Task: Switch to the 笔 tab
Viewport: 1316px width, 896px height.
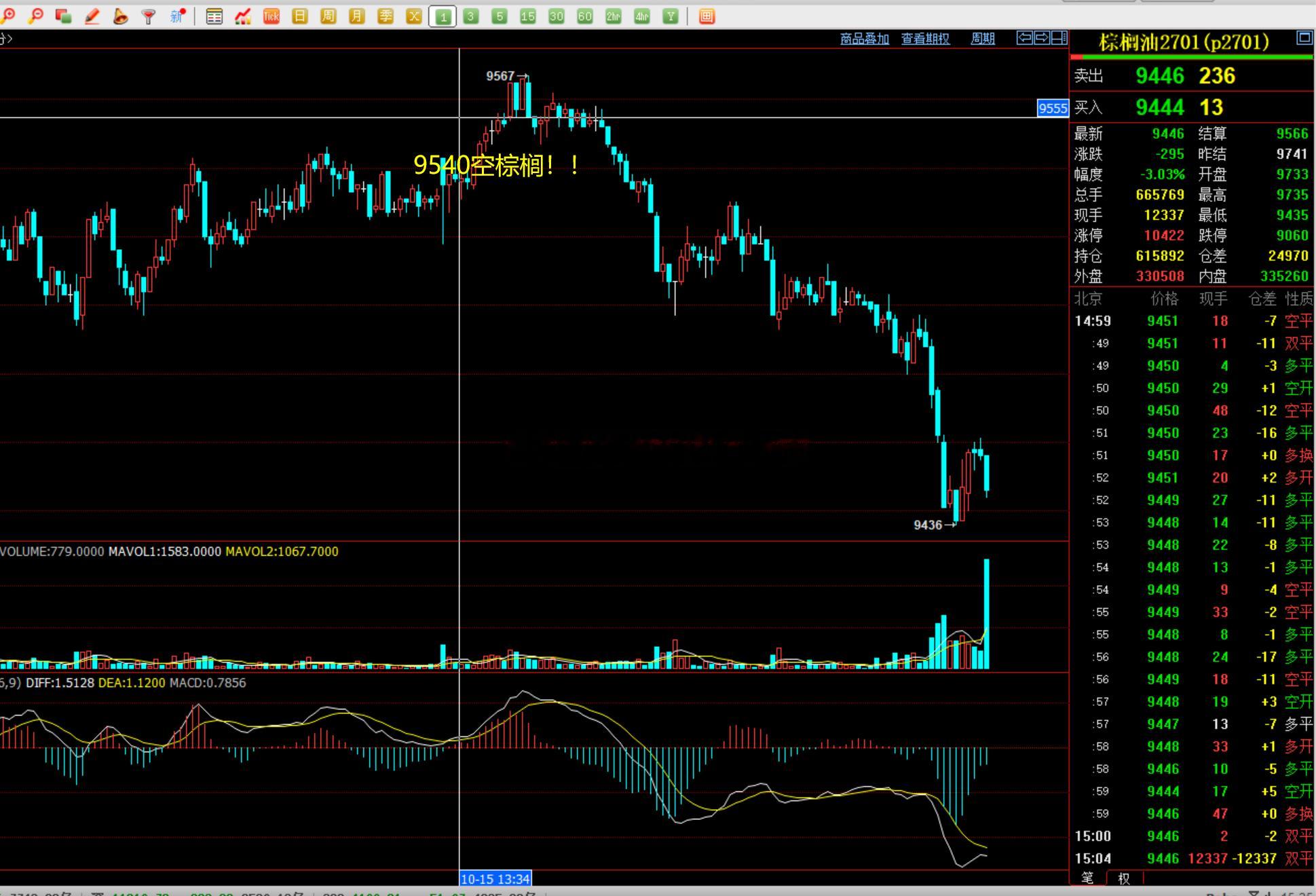Action: [1087, 878]
